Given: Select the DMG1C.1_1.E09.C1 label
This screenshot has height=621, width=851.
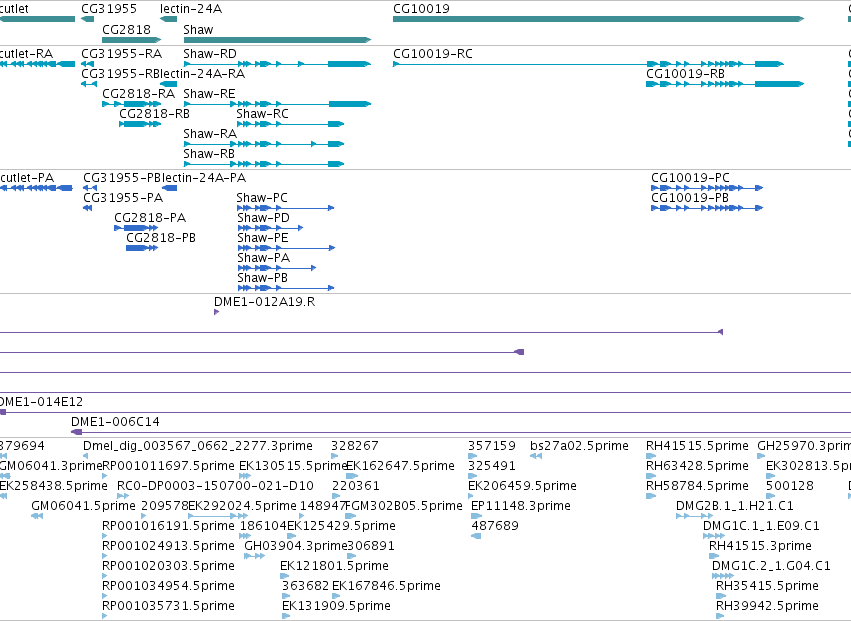Looking at the screenshot, I should tap(761, 525).
